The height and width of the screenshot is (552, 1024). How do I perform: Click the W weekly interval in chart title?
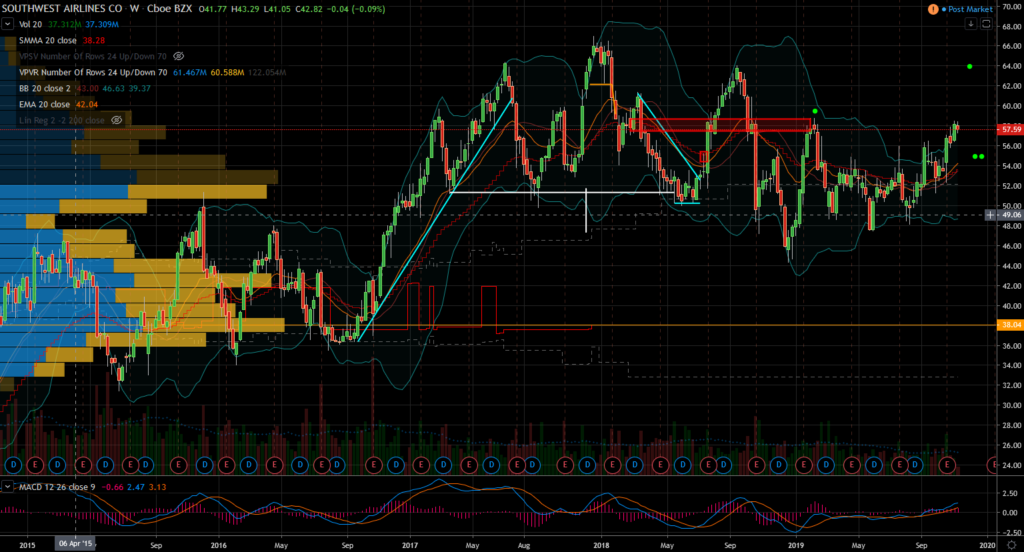point(134,9)
